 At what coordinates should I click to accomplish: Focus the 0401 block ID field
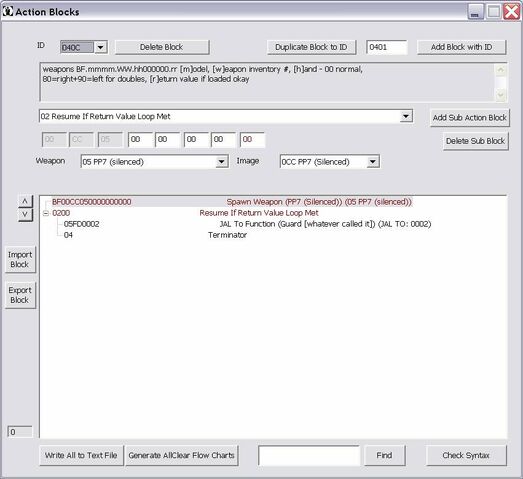pos(386,47)
